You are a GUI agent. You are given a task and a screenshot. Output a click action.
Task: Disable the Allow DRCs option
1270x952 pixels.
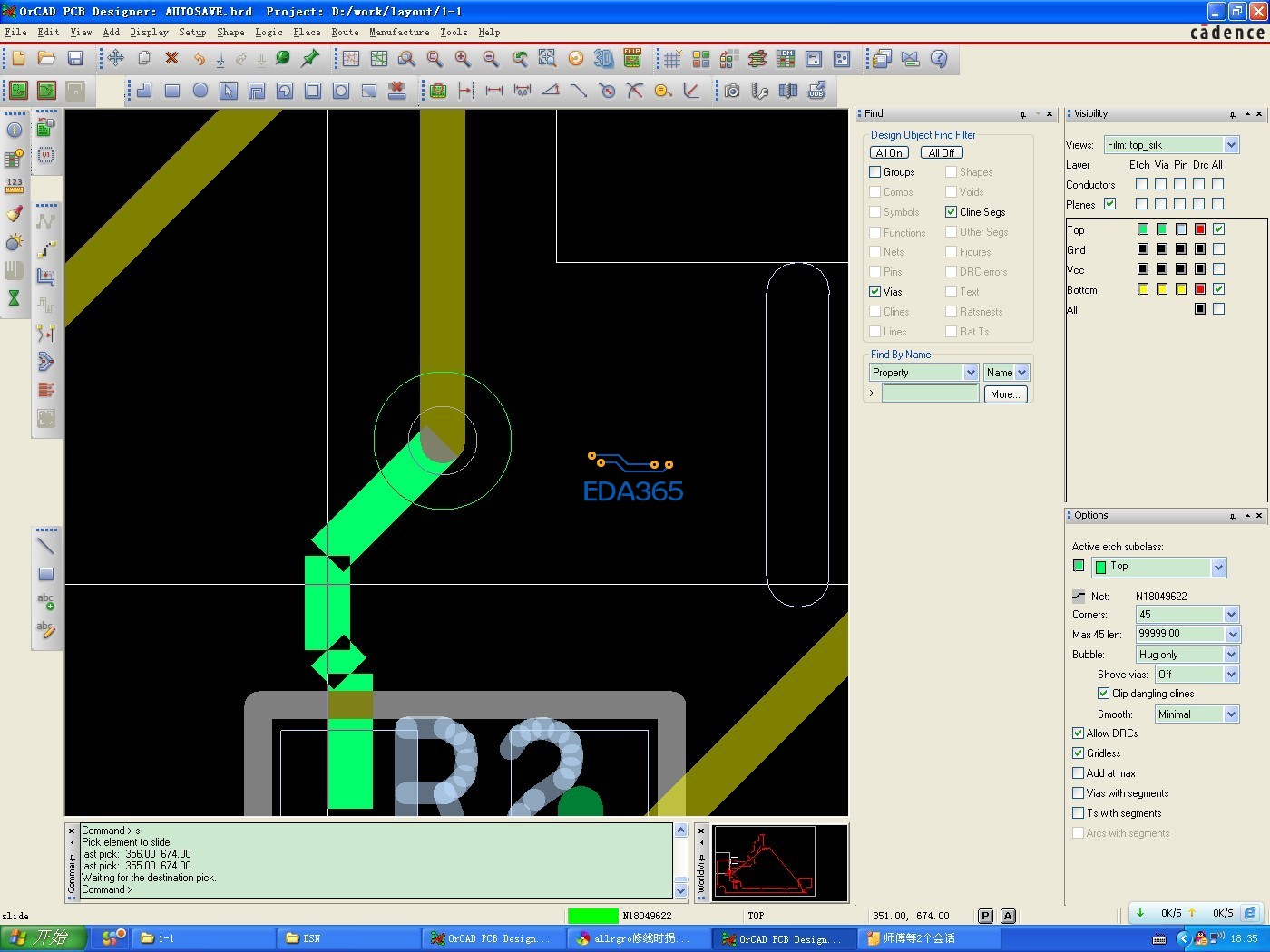click(x=1078, y=733)
